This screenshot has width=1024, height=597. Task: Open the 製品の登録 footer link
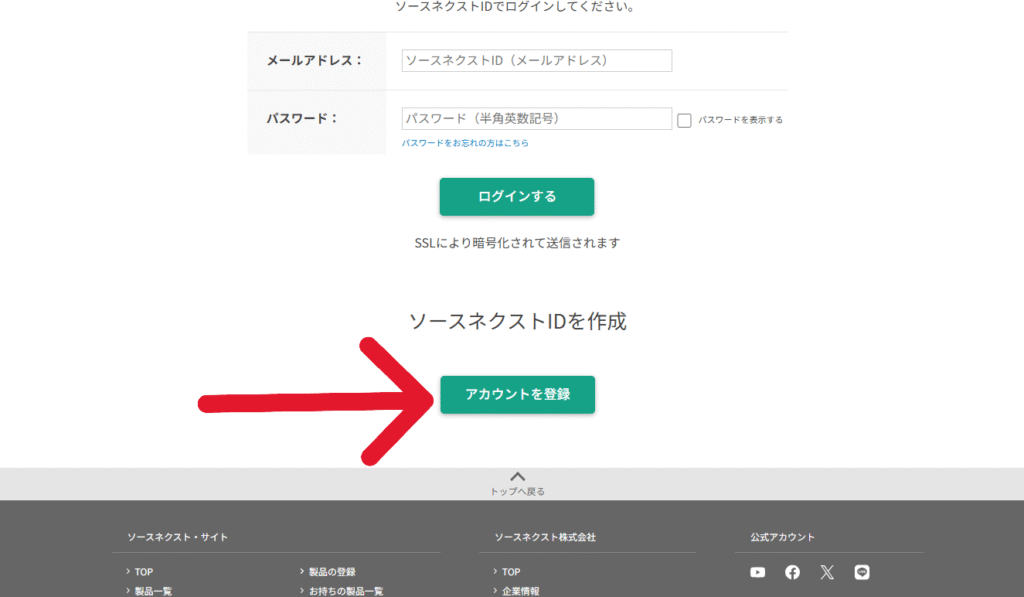(x=332, y=572)
